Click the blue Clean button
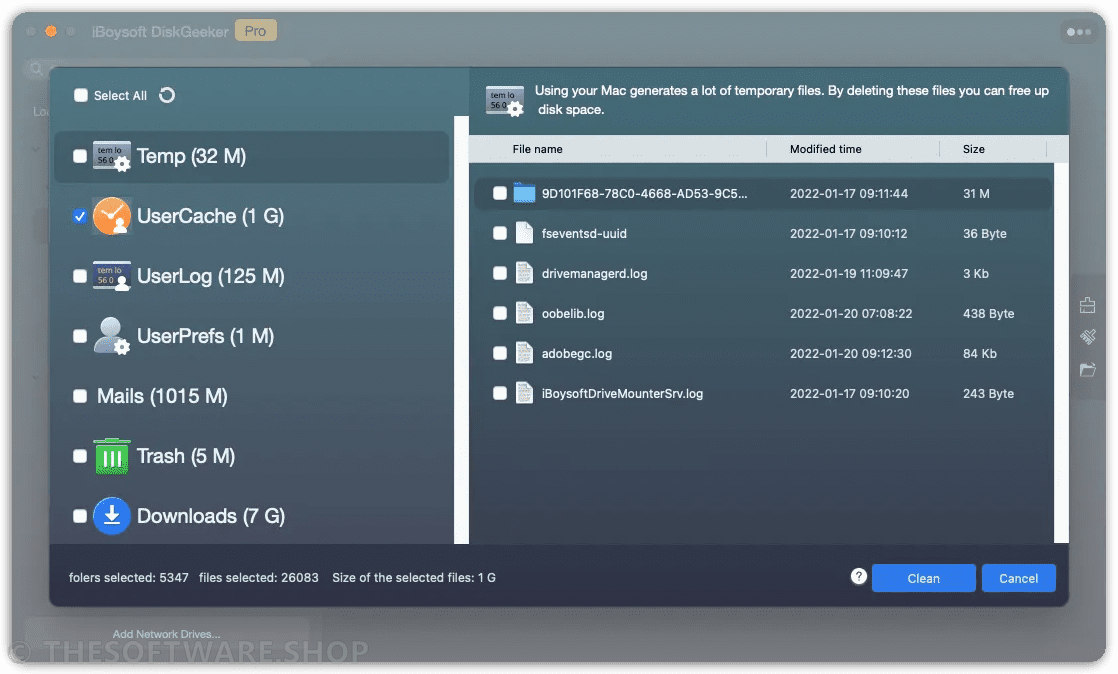 point(923,578)
